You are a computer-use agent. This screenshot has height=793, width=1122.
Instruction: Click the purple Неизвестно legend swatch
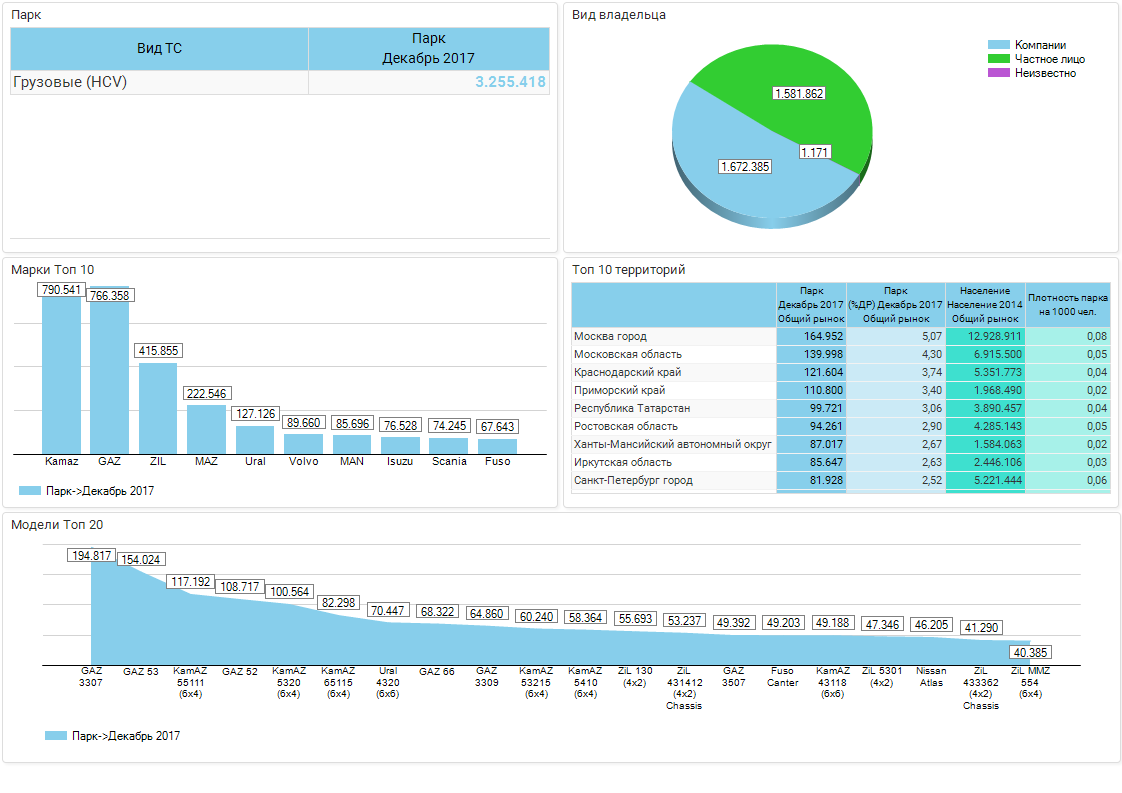point(999,73)
